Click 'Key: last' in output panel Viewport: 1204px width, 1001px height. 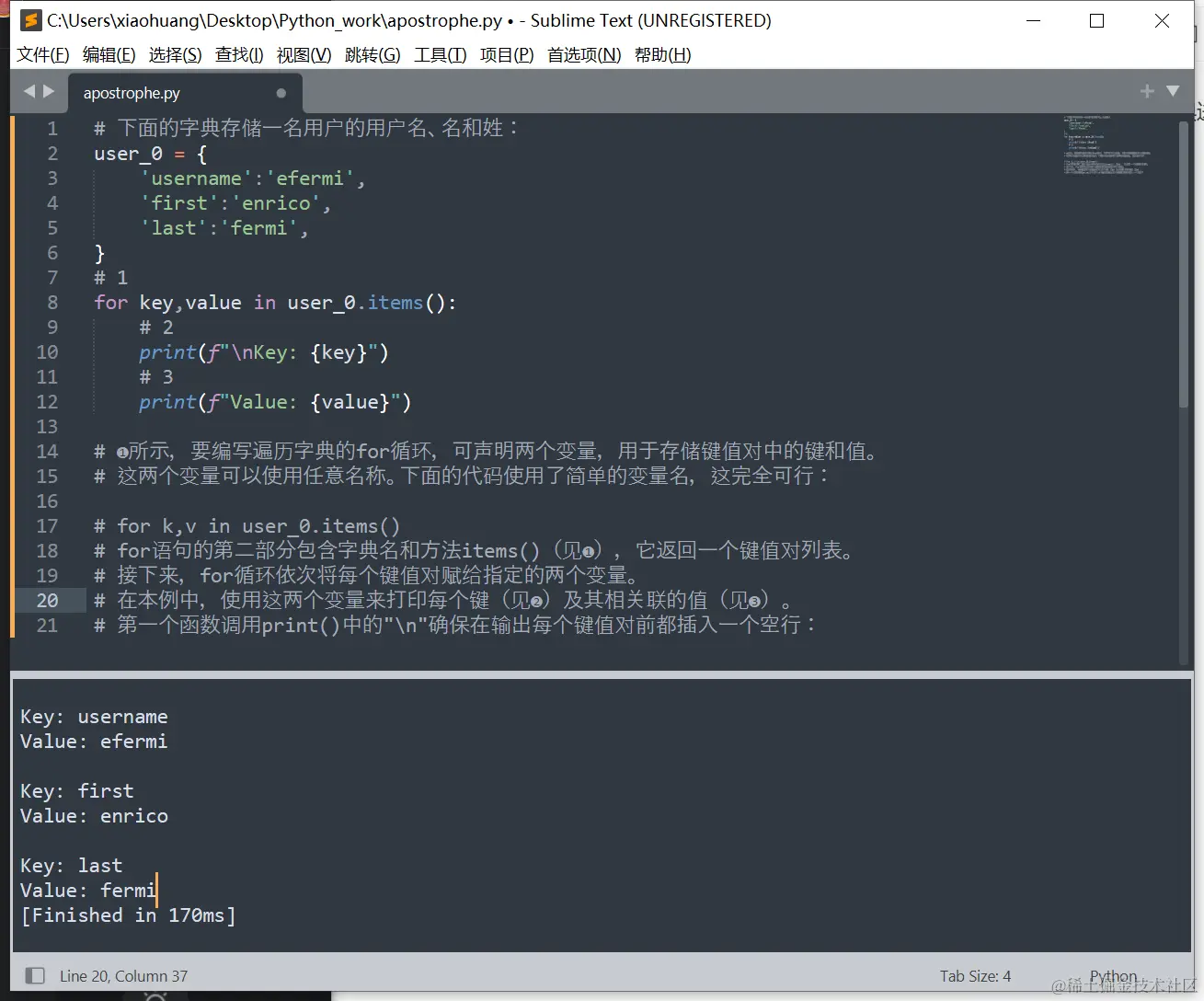click(x=71, y=866)
